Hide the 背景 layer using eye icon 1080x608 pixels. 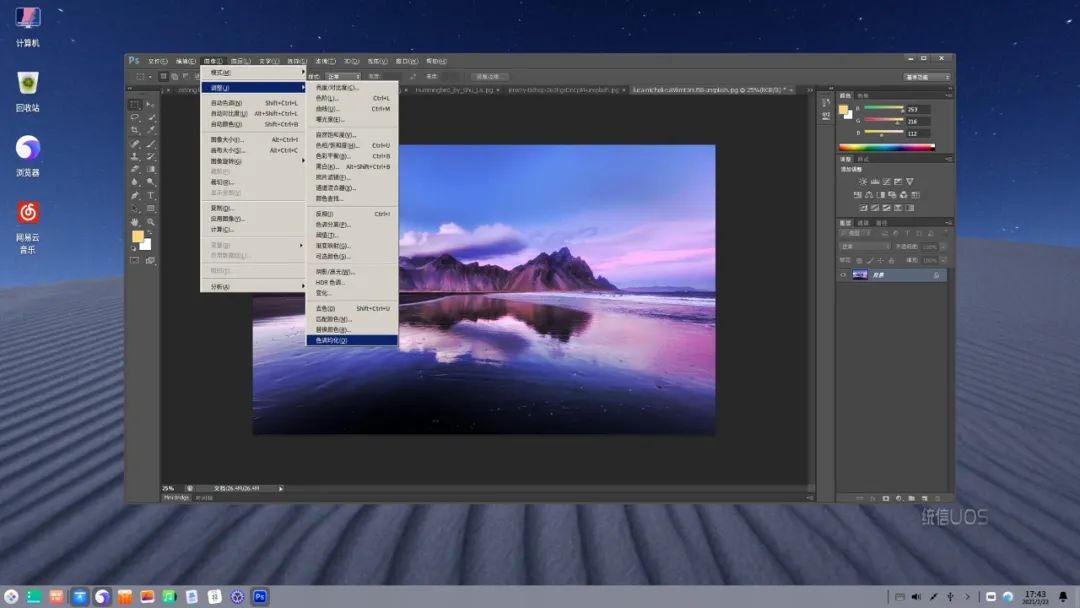843,274
